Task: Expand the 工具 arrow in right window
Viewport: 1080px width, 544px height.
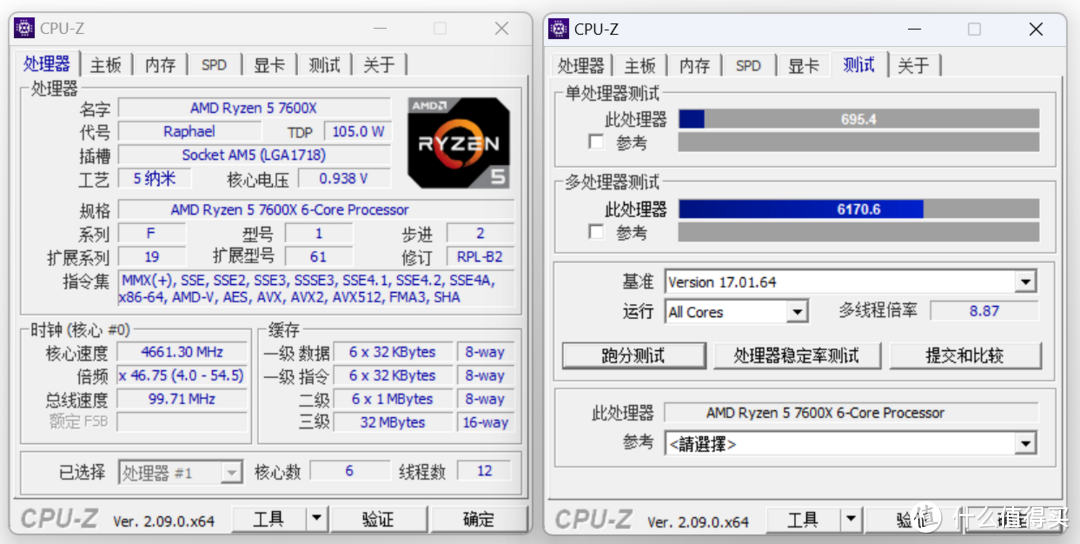Action: [x=851, y=519]
